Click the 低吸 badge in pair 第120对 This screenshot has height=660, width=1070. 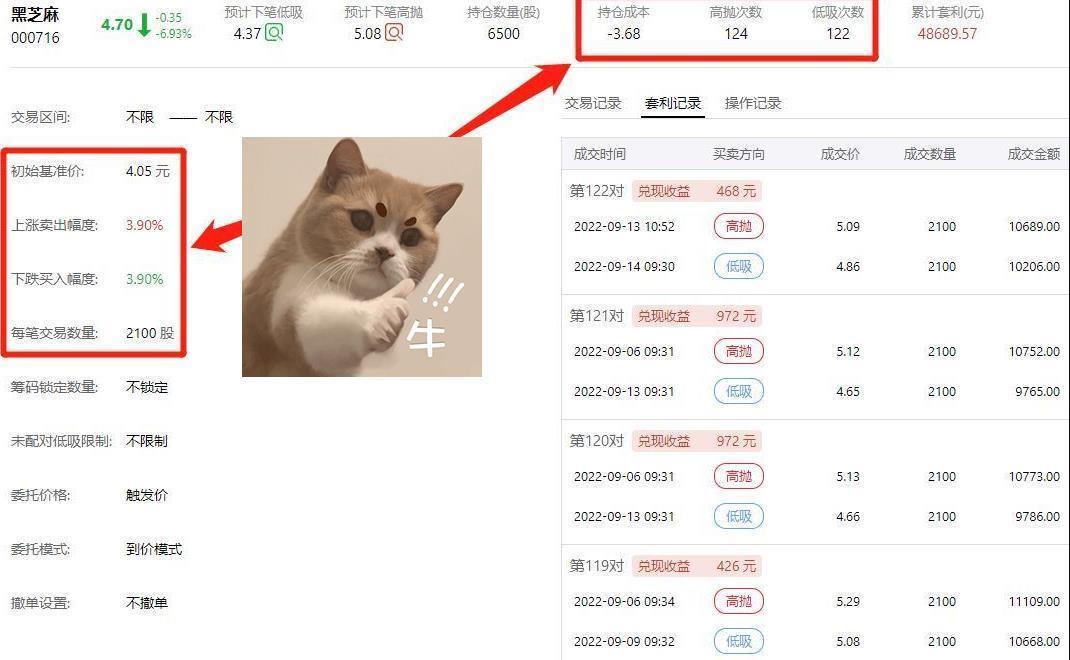(738, 516)
